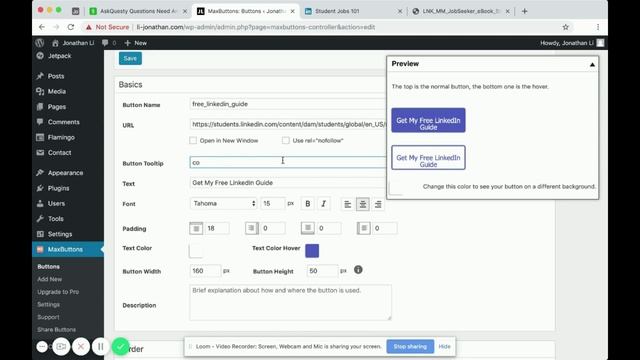Image resolution: width=640 pixels, height=360 pixels.
Task: Click the font size field
Action: (273, 203)
